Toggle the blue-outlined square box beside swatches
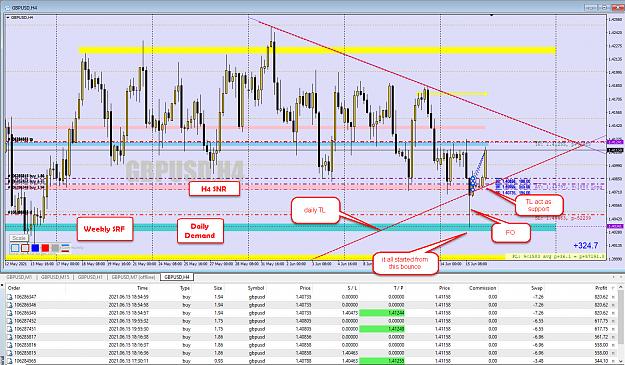 pos(15,248)
